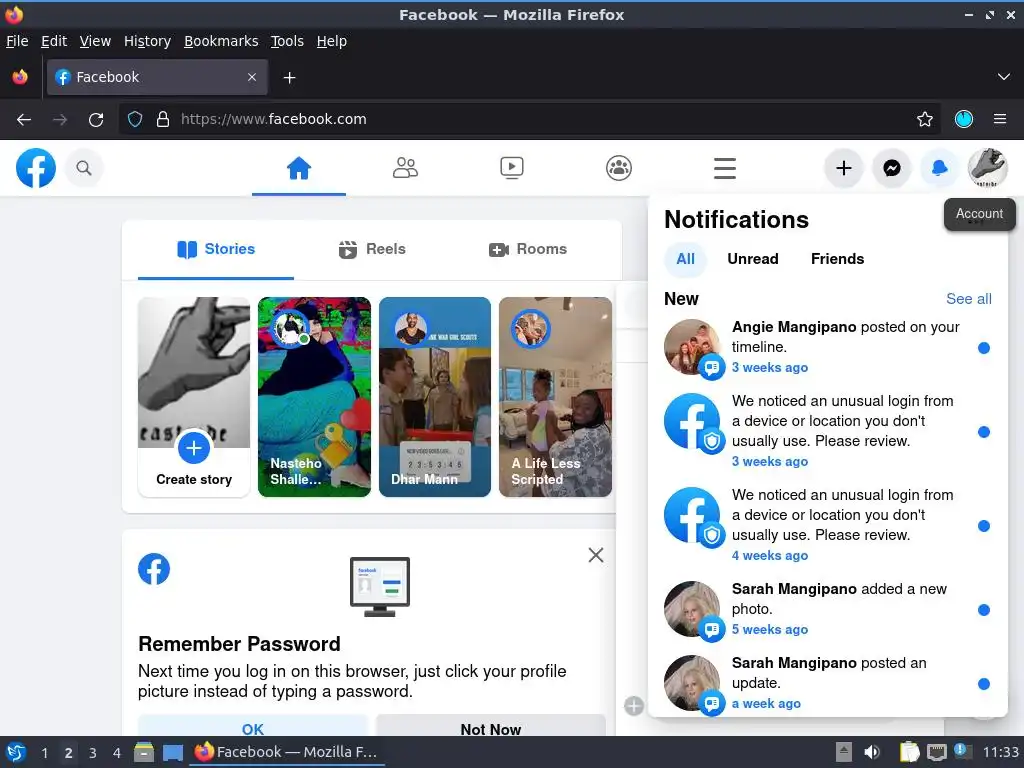Open the Tools menu
Viewport: 1024px width, 768px height.
pyautogui.click(x=287, y=41)
